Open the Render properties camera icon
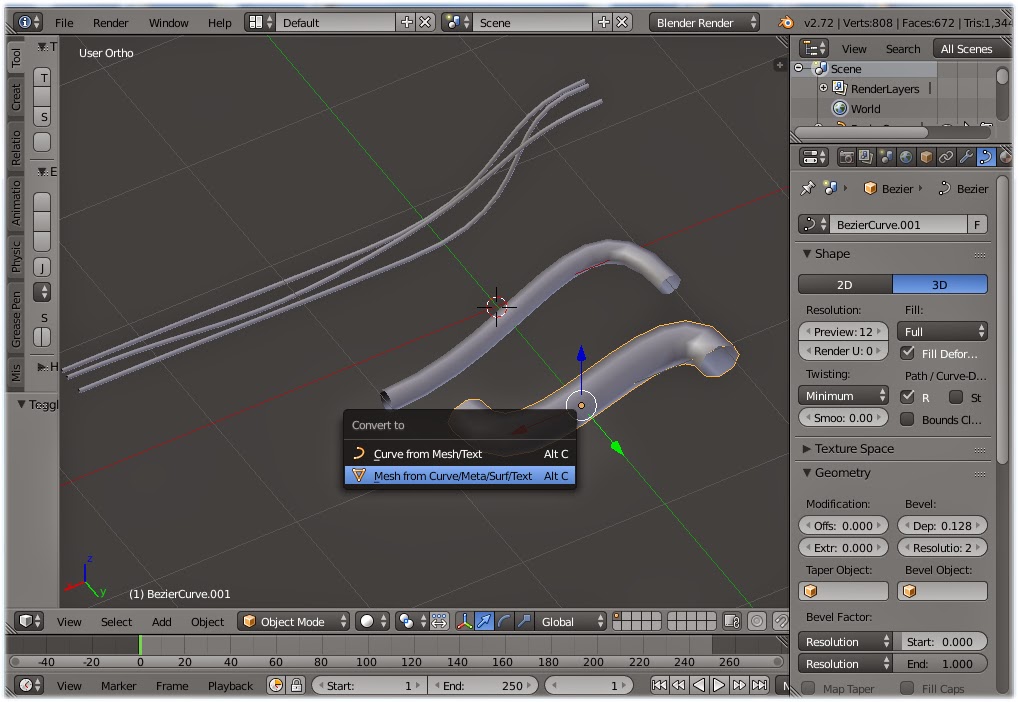 coord(847,157)
